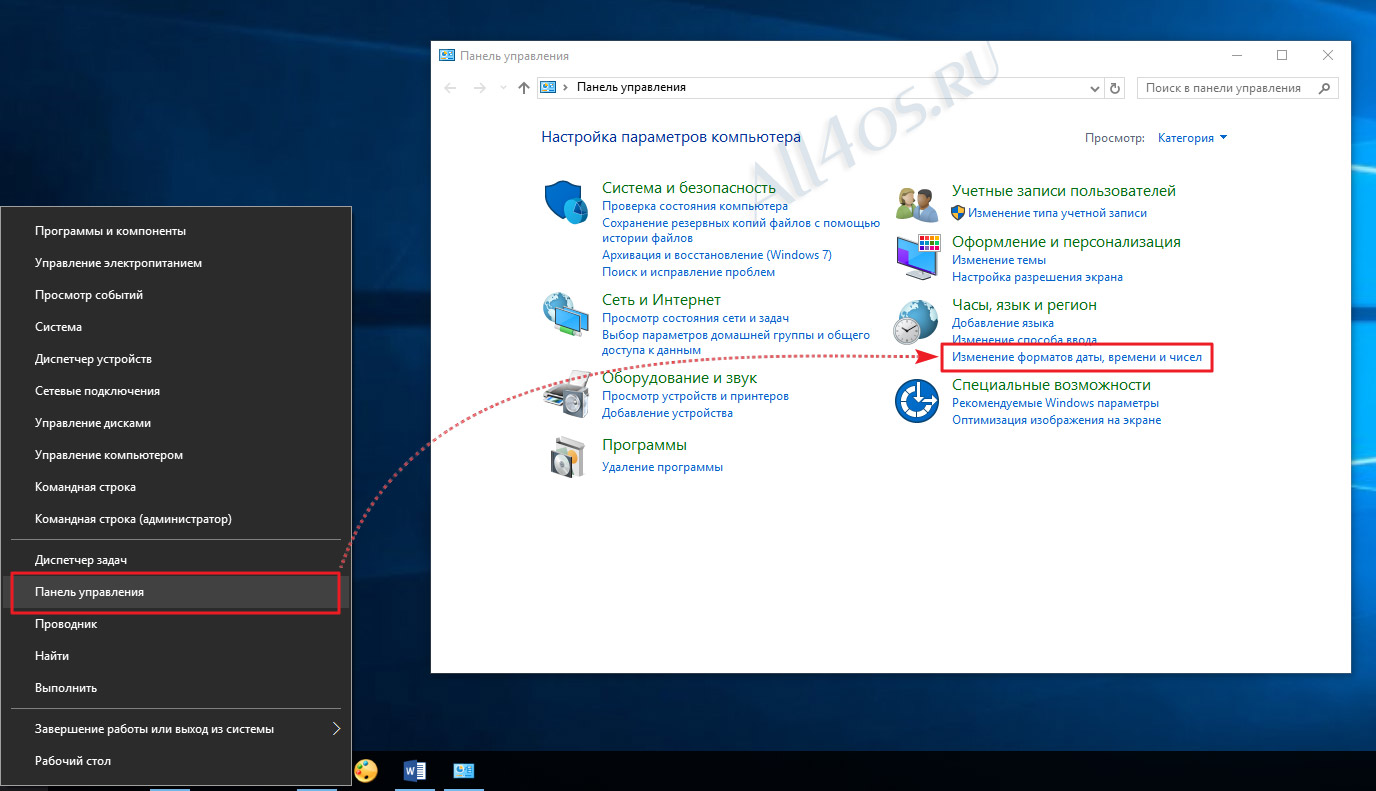Image resolution: width=1376 pixels, height=791 pixels.
Task: Click Поиск и исправление проблем link
Action: click(688, 272)
